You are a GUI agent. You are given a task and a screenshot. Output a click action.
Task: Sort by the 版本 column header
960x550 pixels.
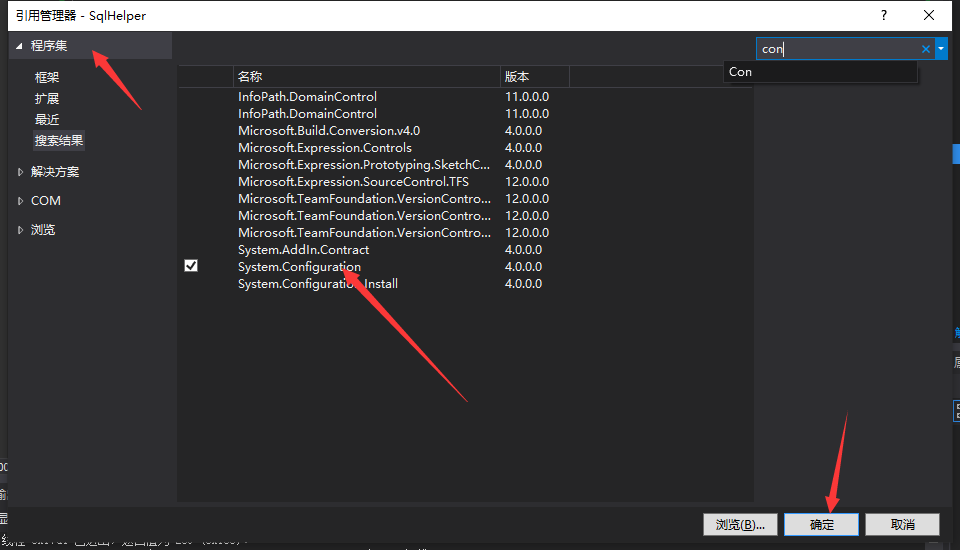[534, 77]
